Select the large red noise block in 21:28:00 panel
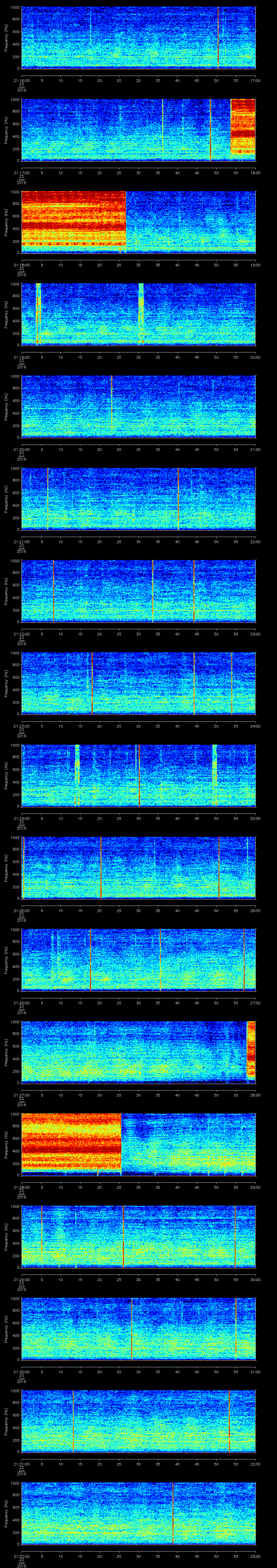Screen dimensions: 277x1568 [x=71, y=1141]
